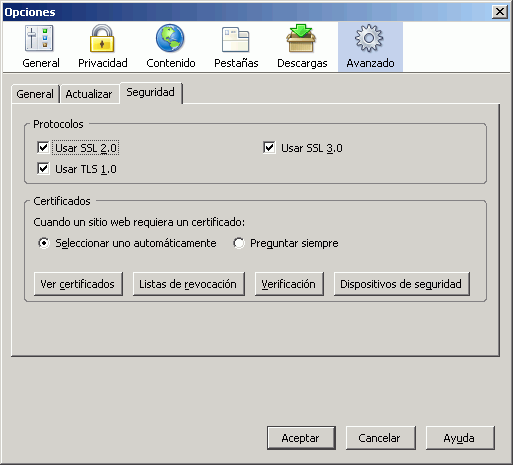The height and width of the screenshot is (465, 513).
Task: Open Ayuda for this dialog
Action: 460,438
